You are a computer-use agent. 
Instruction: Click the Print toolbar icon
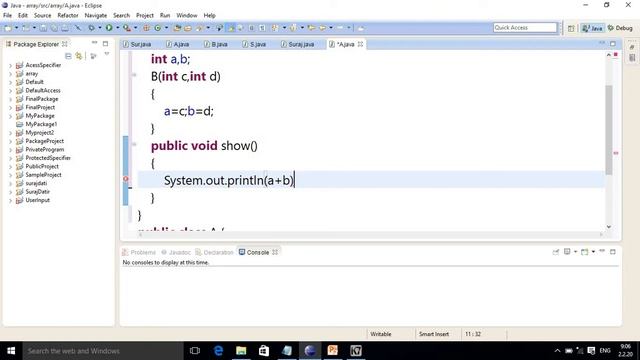click(x=65, y=28)
